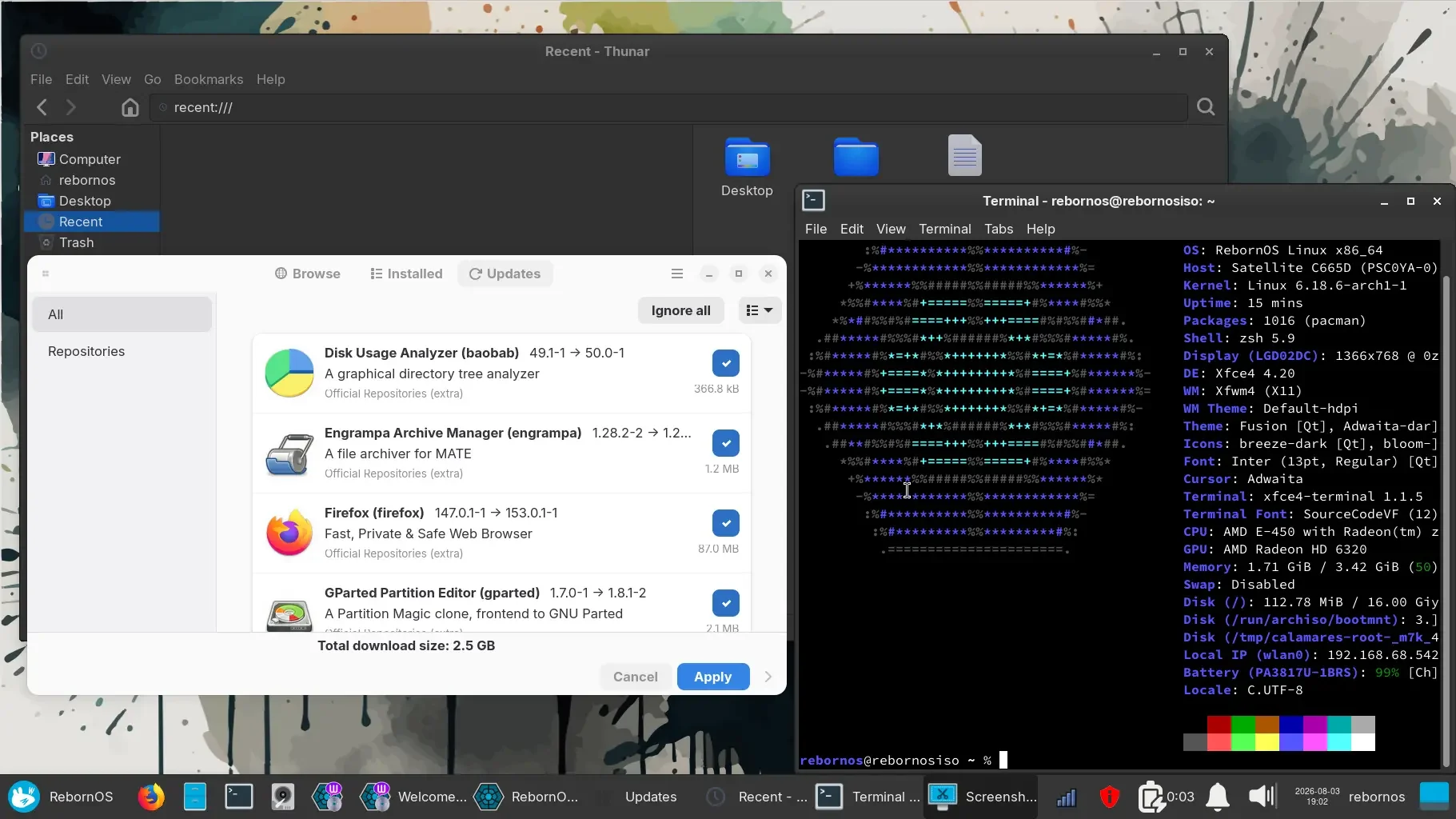Go back in Thunar navigation
Image resolution: width=1456 pixels, height=819 pixels.
42,107
